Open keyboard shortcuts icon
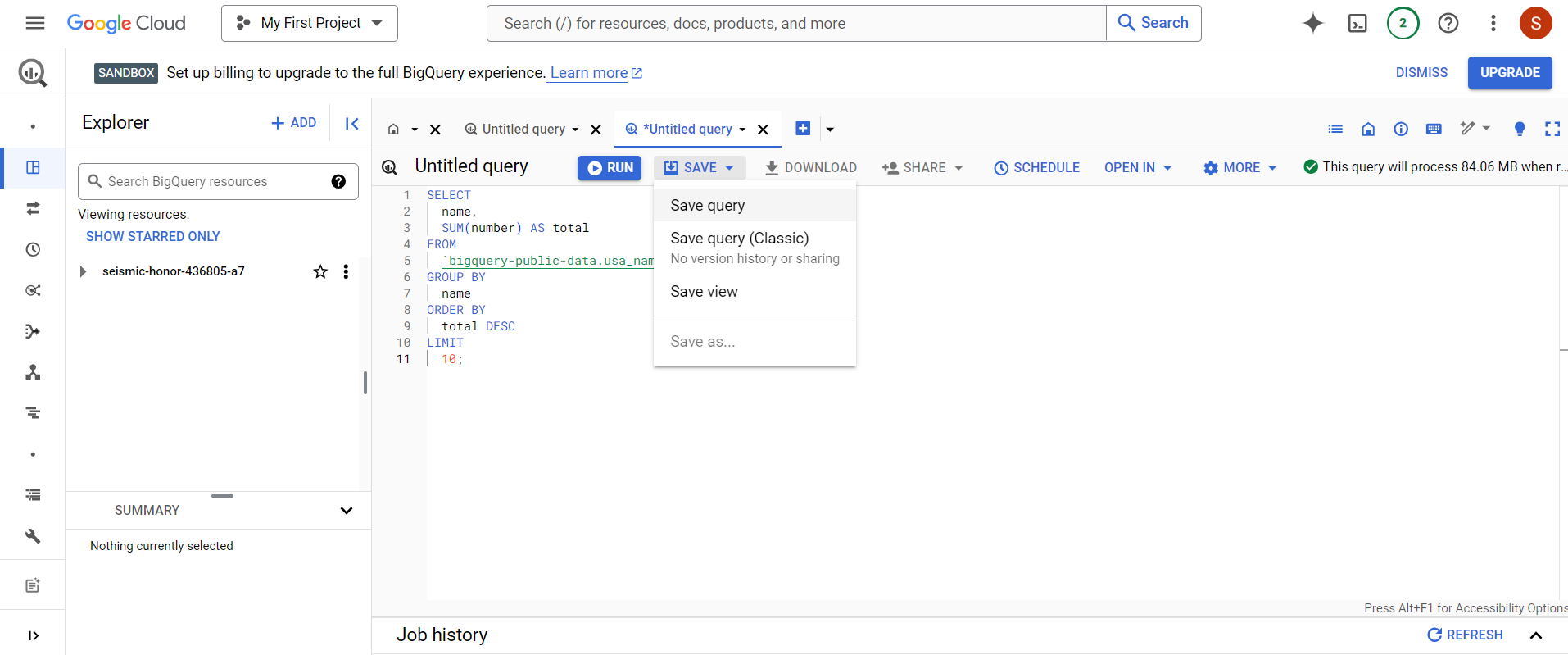The width and height of the screenshot is (1568, 655). click(x=1434, y=129)
